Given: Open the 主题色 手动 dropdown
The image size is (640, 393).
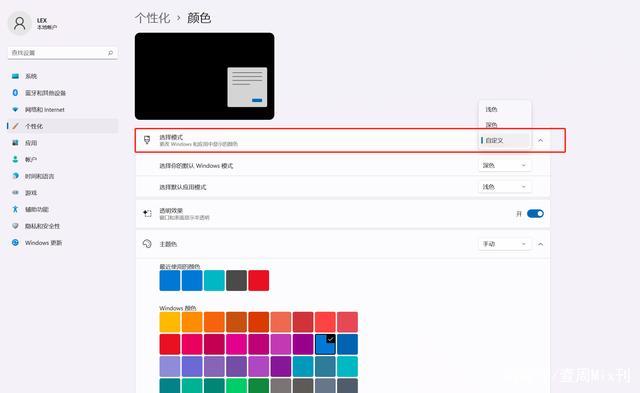Looking at the screenshot, I should 504,244.
